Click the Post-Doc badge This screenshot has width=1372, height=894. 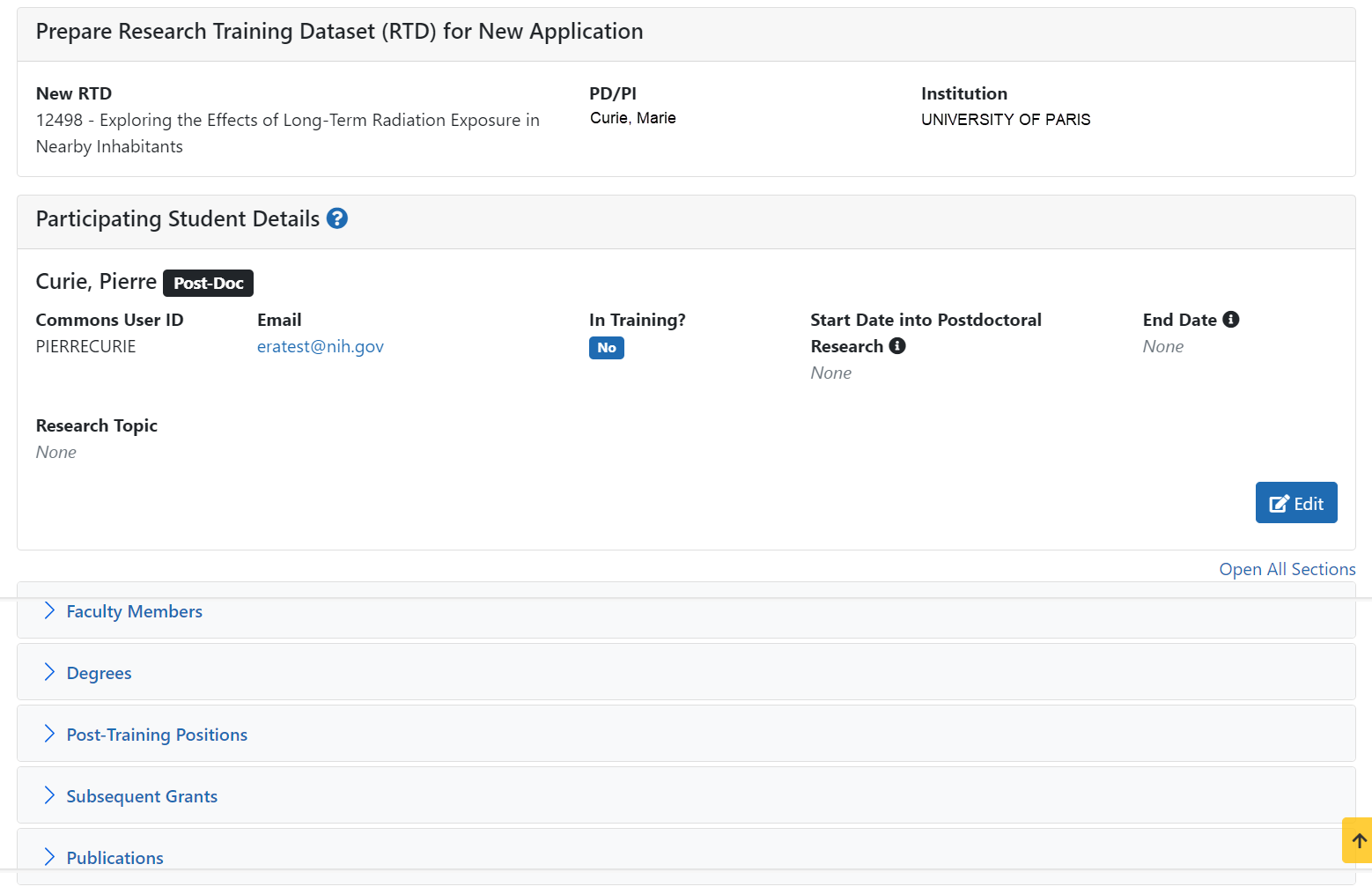[x=208, y=283]
